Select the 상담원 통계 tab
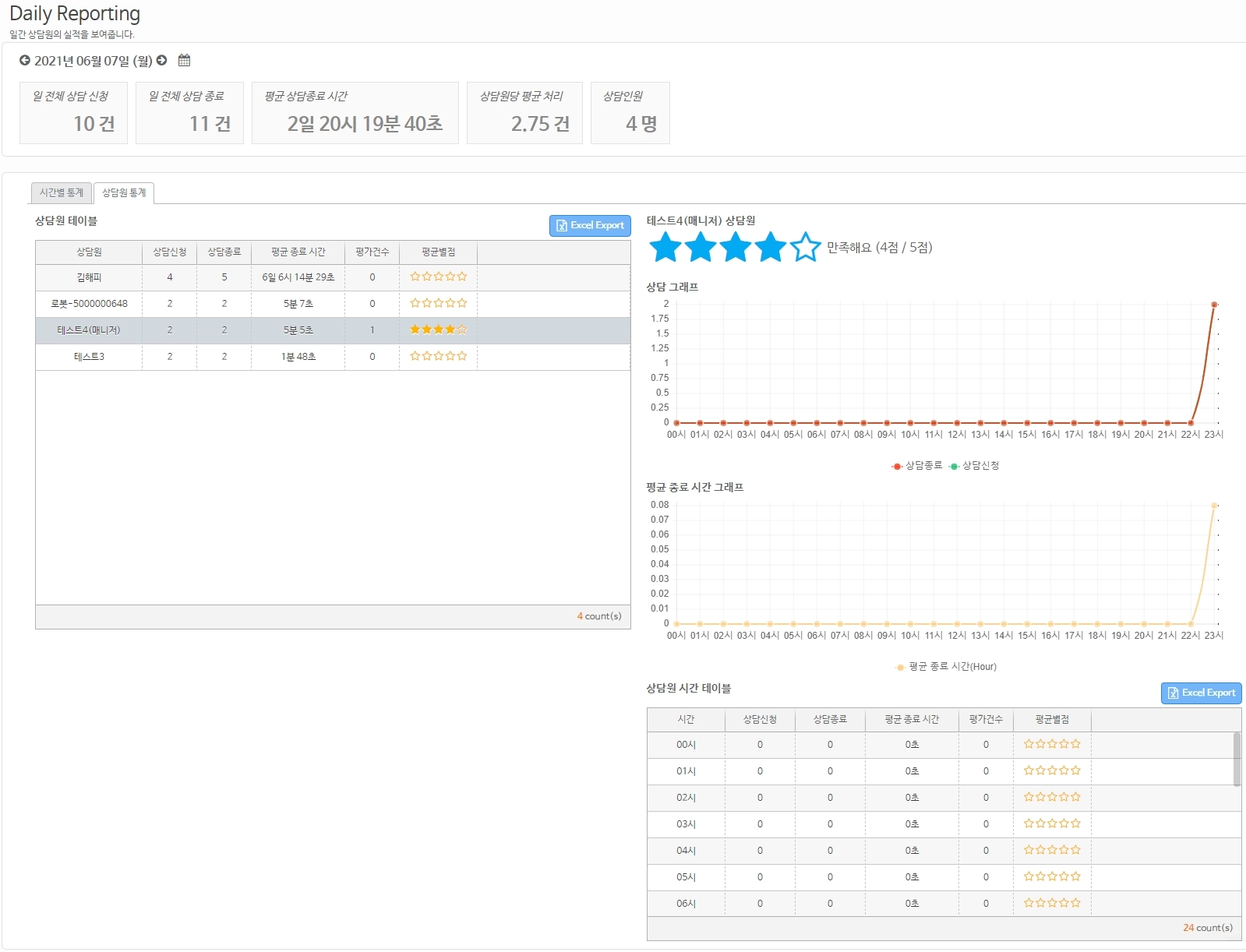Viewport: 1246px width, 952px height. pyautogui.click(x=124, y=192)
